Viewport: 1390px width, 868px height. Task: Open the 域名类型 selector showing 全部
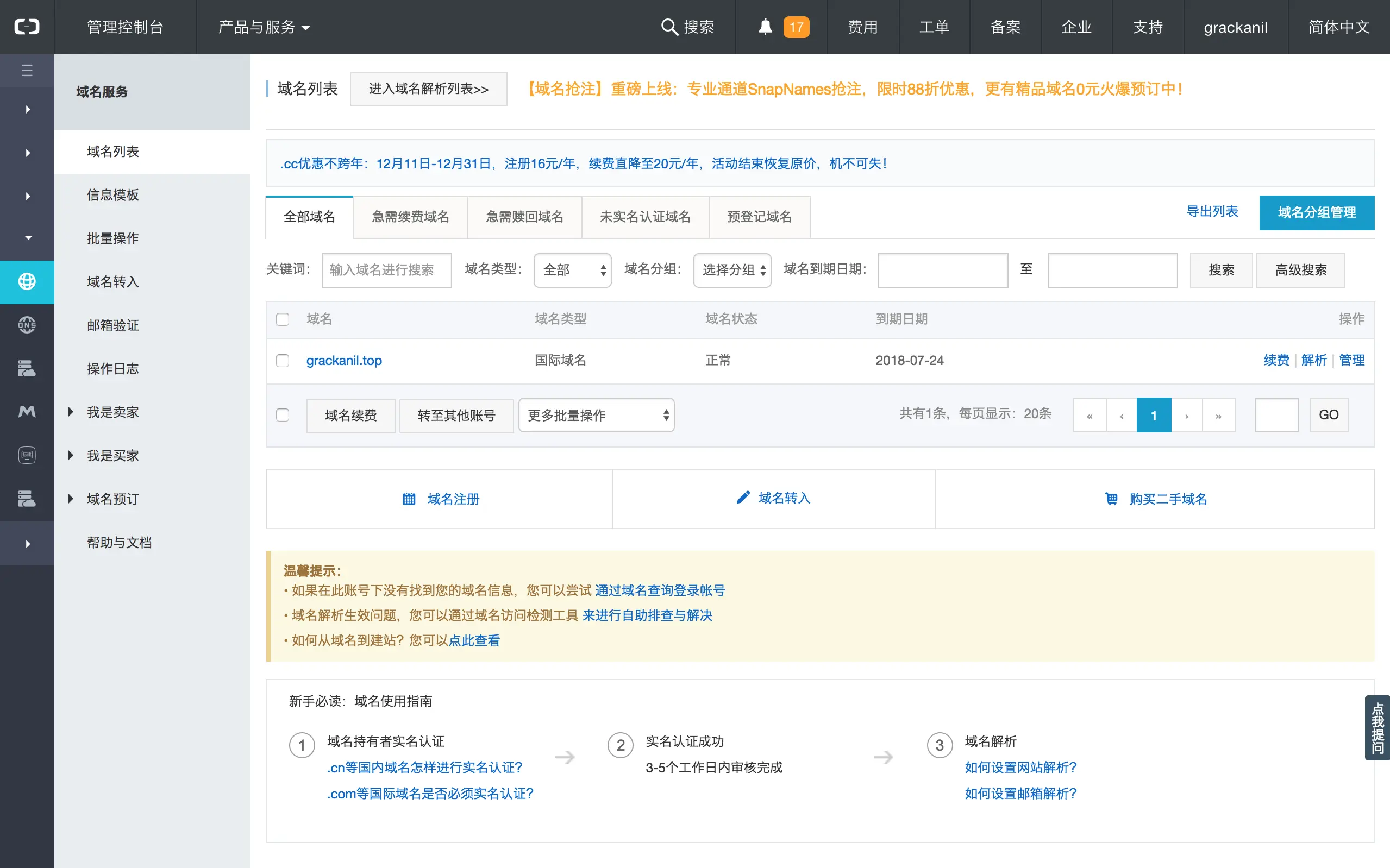[572, 270]
